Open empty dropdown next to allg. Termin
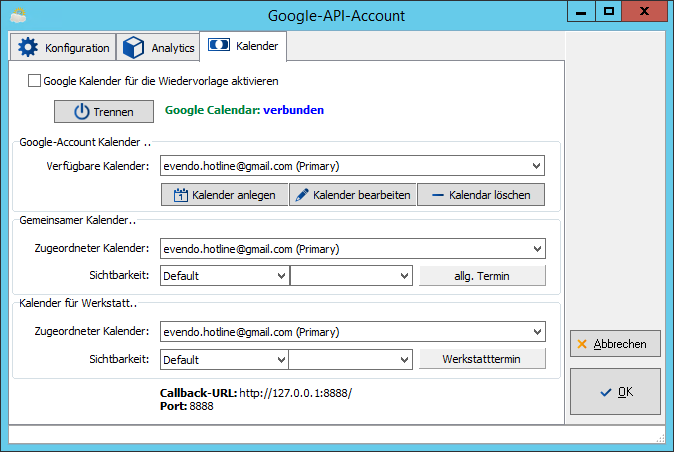 tap(404, 275)
